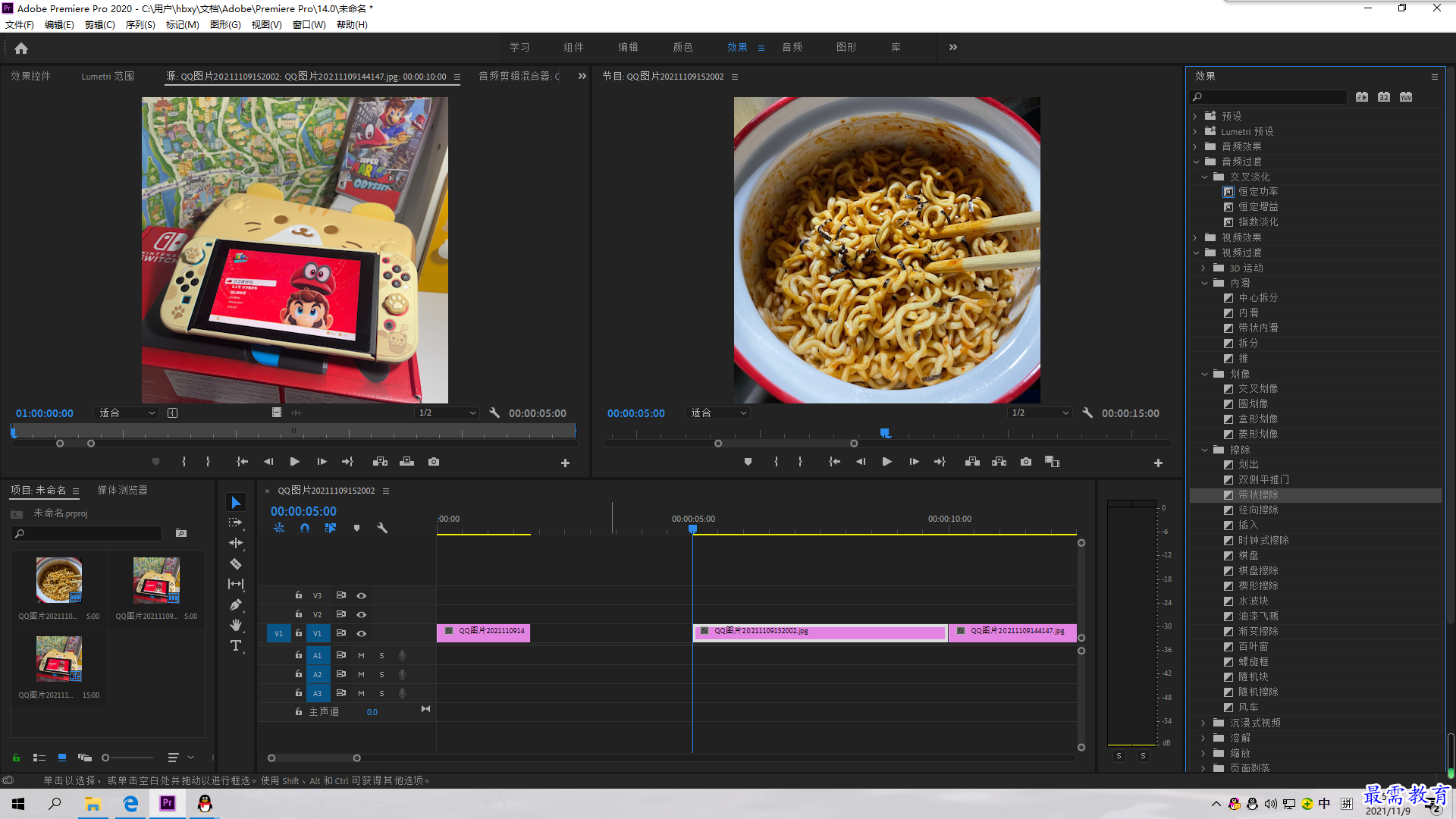The image size is (1456, 819).
Task: Click 32-bit color effects filter icon
Action: click(1384, 97)
